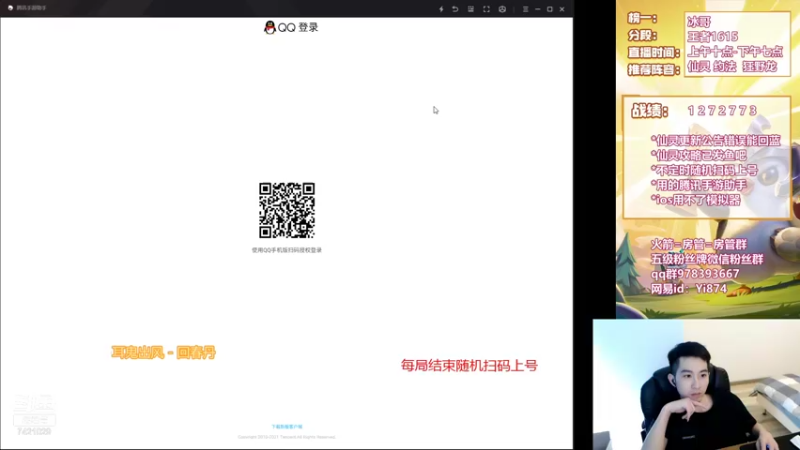Click the '1272773' record number

722,110
